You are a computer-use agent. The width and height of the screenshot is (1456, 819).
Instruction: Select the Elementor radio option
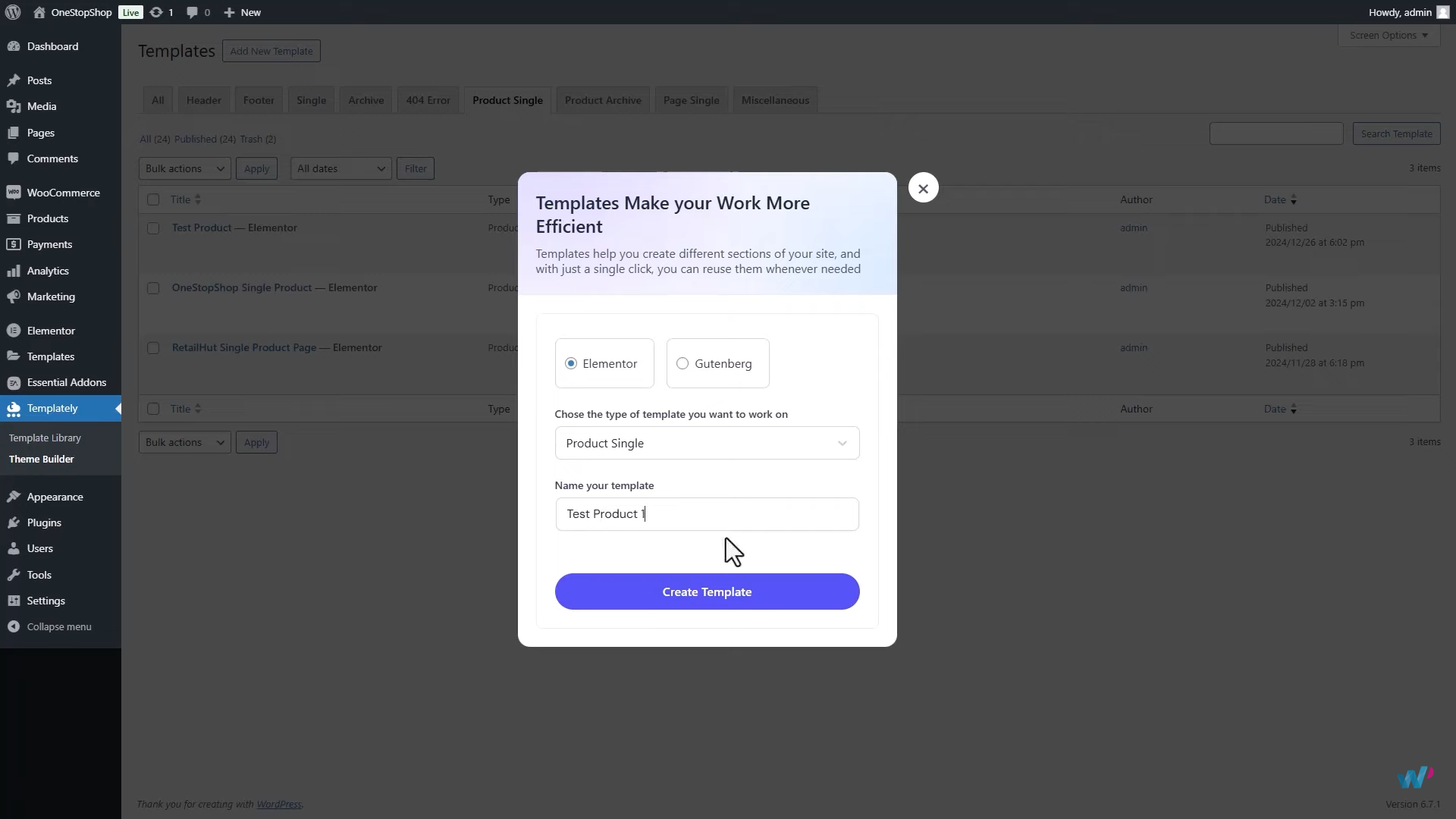point(571,363)
